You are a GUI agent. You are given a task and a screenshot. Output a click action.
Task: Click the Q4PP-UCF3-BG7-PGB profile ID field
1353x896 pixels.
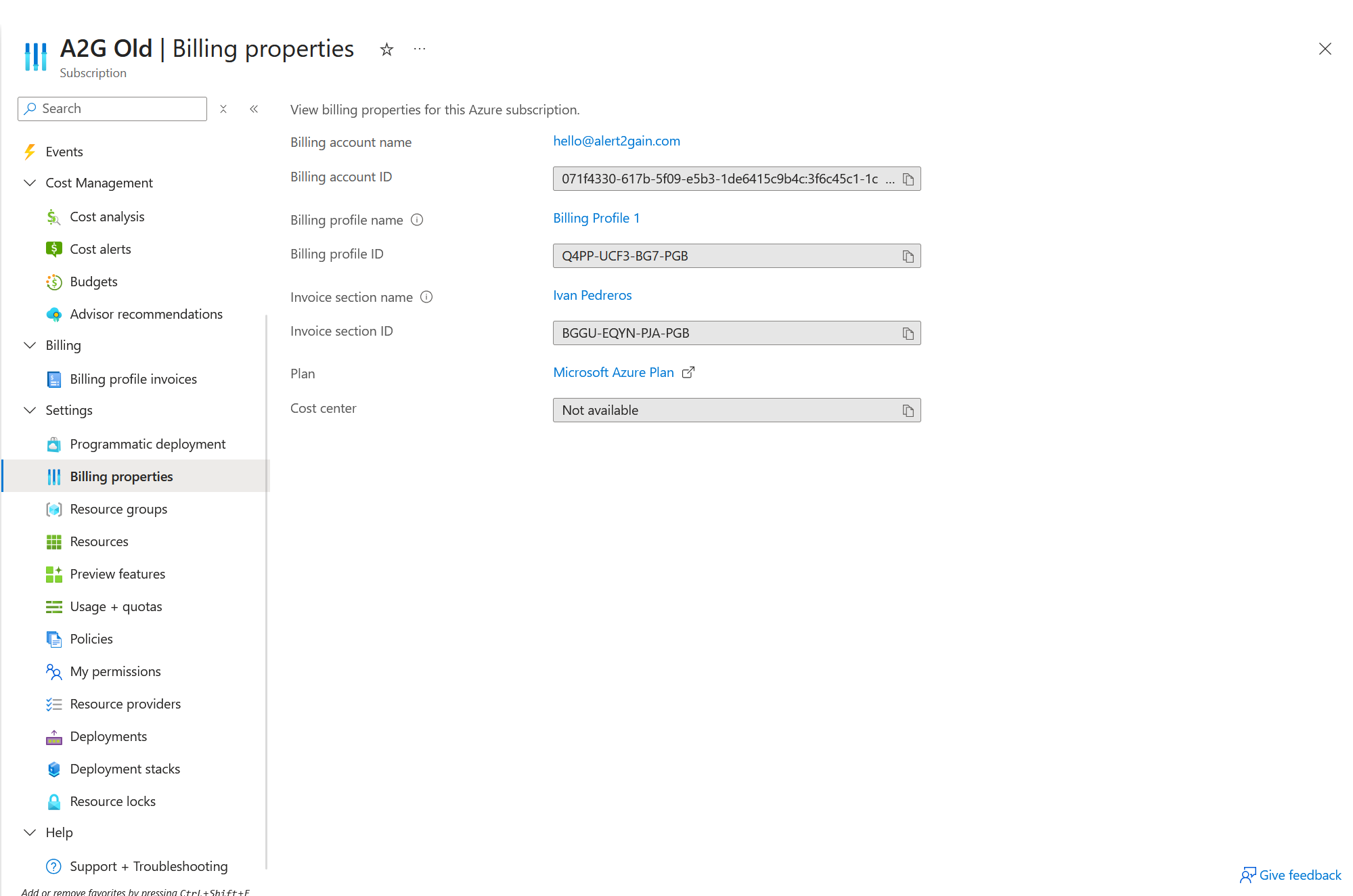[736, 256]
